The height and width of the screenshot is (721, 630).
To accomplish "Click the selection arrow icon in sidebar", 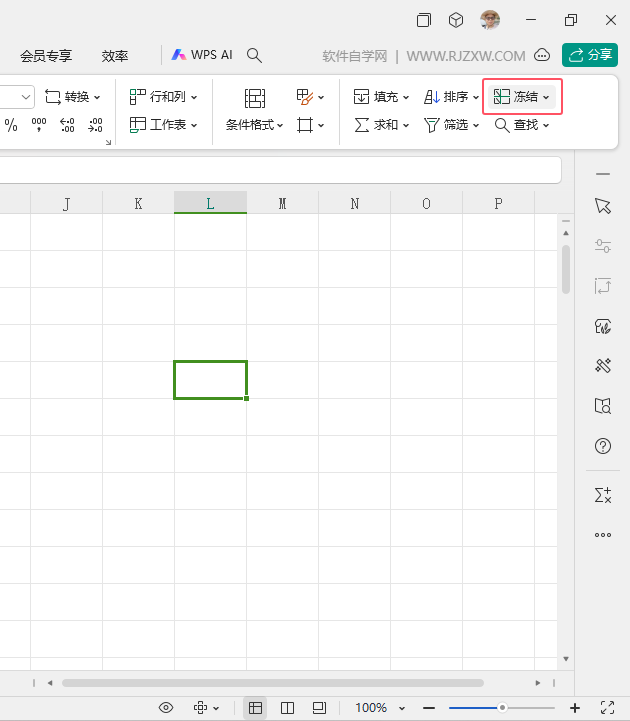I will [x=602, y=206].
